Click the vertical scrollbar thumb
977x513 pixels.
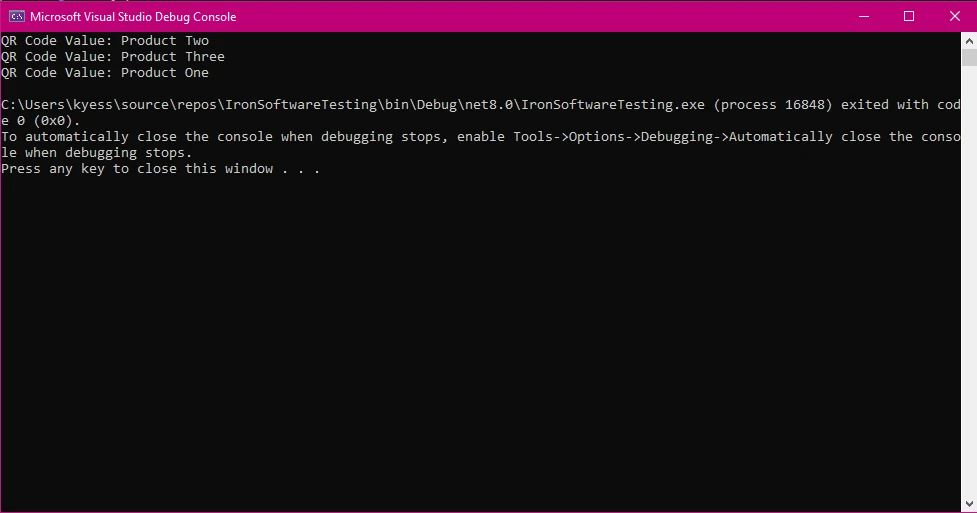968,58
